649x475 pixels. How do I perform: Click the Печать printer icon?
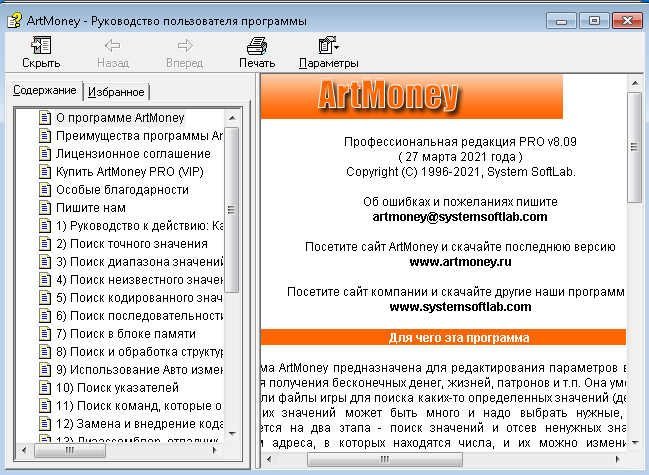[x=257, y=46]
